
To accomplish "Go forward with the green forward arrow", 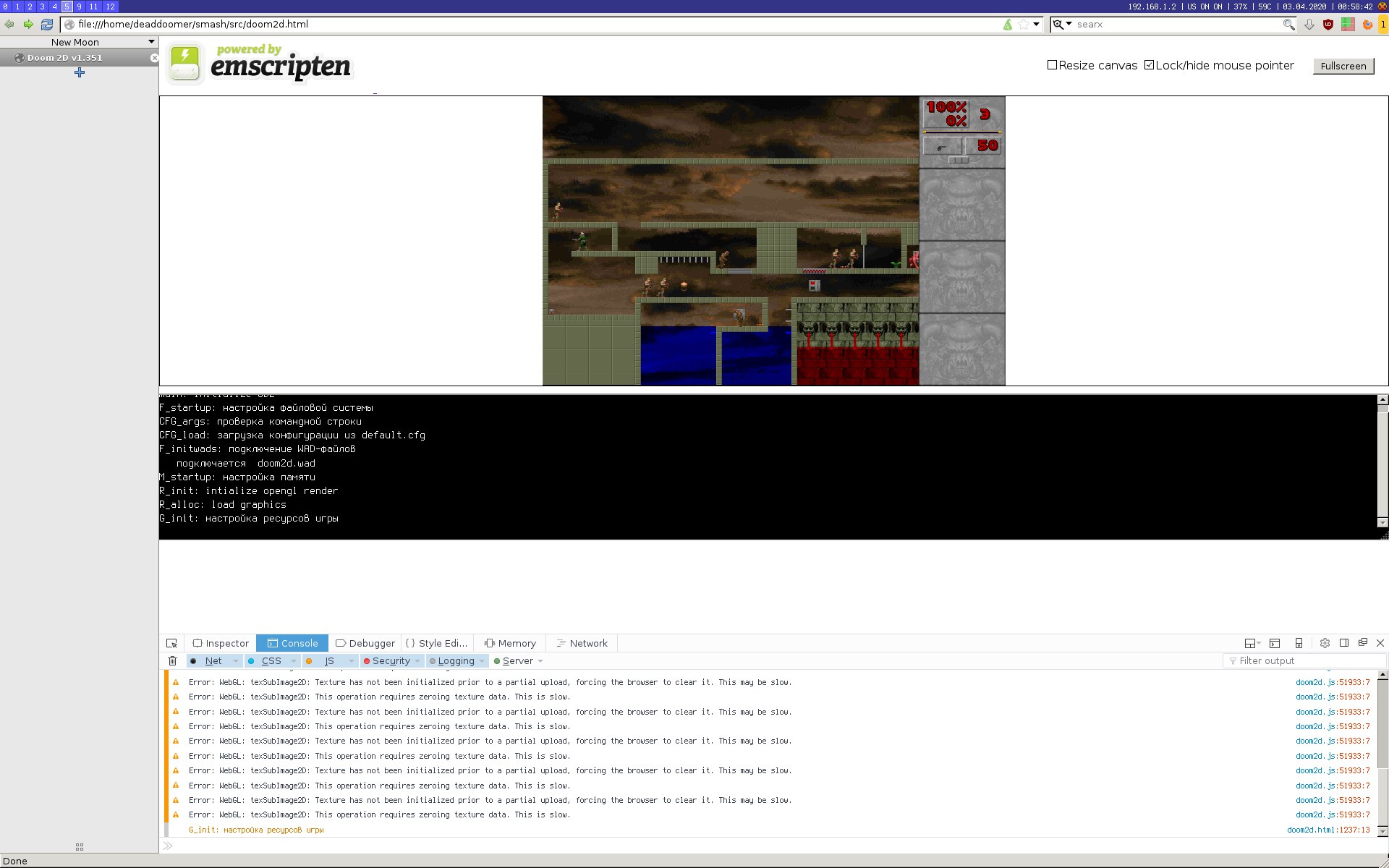I will (x=28, y=24).
